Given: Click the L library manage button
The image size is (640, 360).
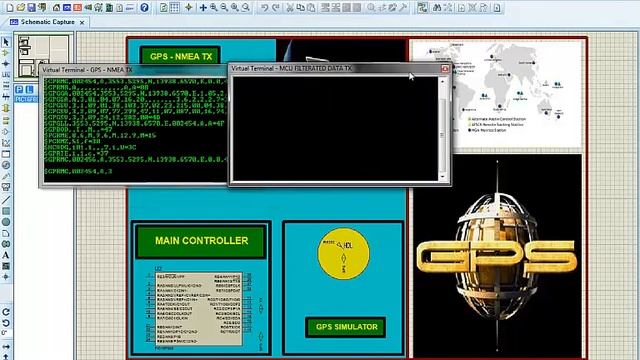Looking at the screenshot, I should [x=29, y=89].
